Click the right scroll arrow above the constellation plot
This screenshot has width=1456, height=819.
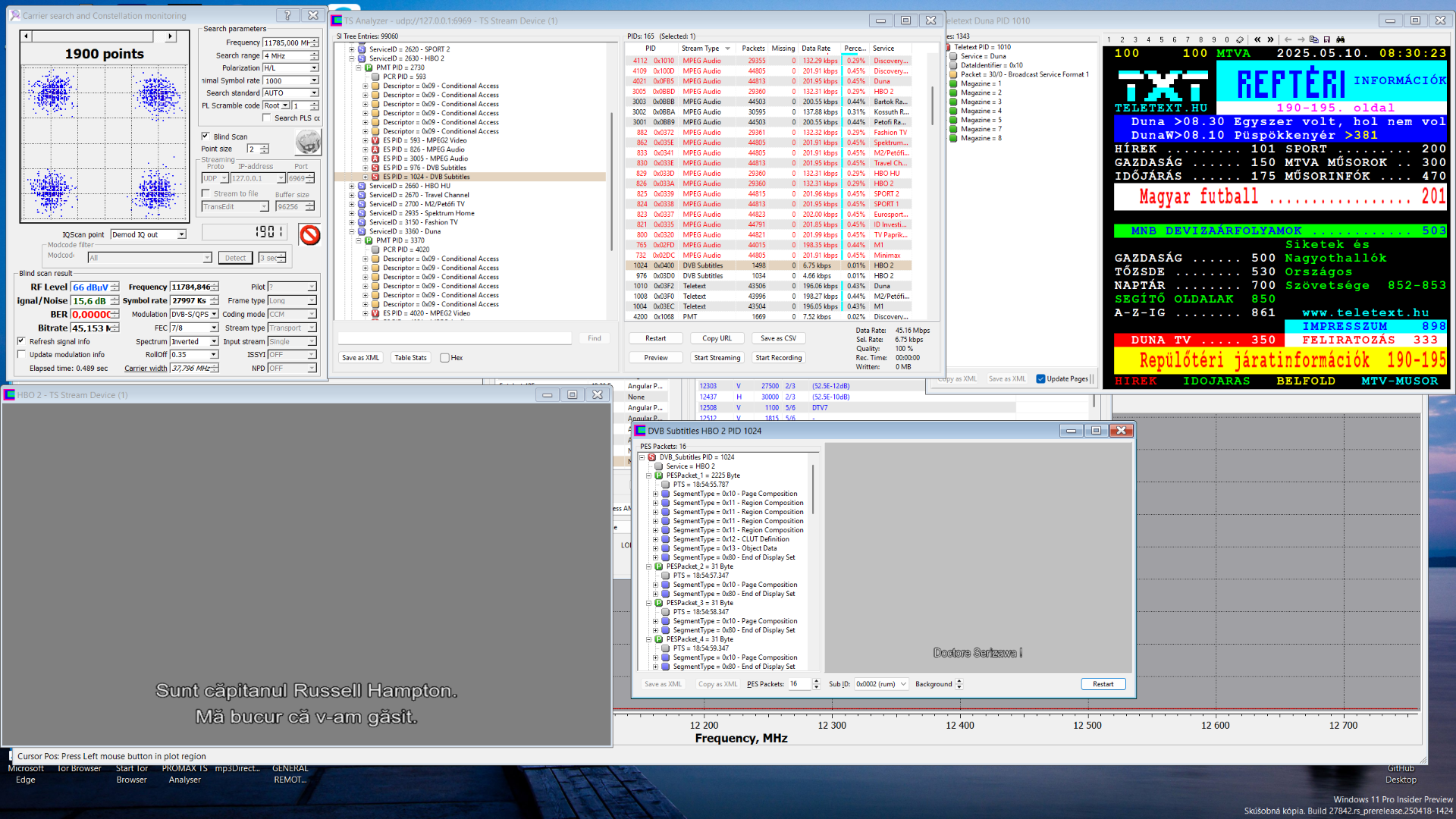click(x=171, y=36)
